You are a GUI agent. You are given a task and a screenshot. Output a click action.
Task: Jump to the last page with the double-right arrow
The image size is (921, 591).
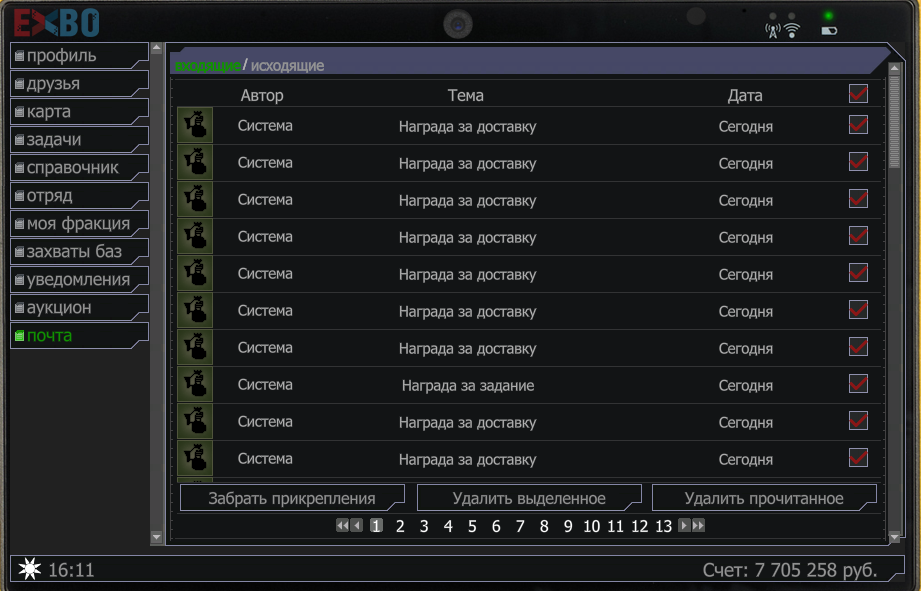pyautogui.click(x=698, y=525)
